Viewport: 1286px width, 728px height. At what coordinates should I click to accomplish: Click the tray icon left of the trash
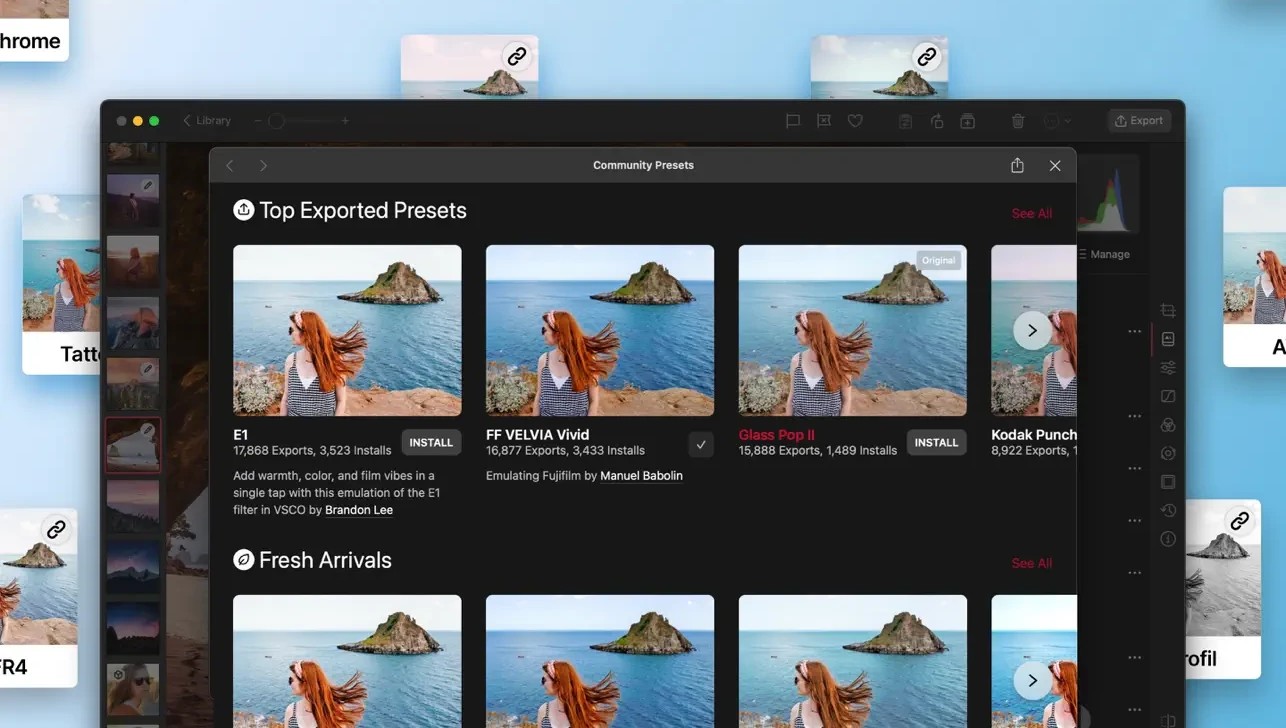(x=968, y=121)
